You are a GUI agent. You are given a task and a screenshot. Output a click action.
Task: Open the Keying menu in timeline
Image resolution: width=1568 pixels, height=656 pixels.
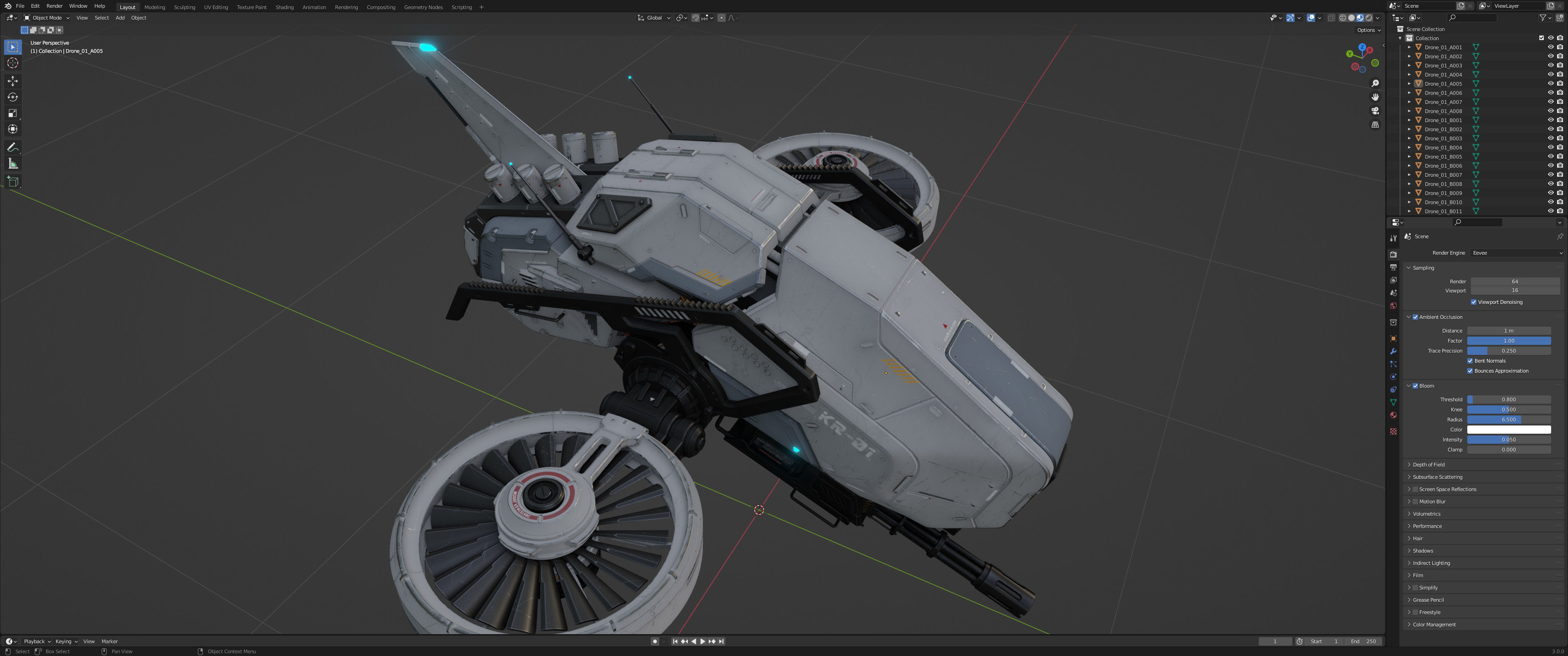66,641
